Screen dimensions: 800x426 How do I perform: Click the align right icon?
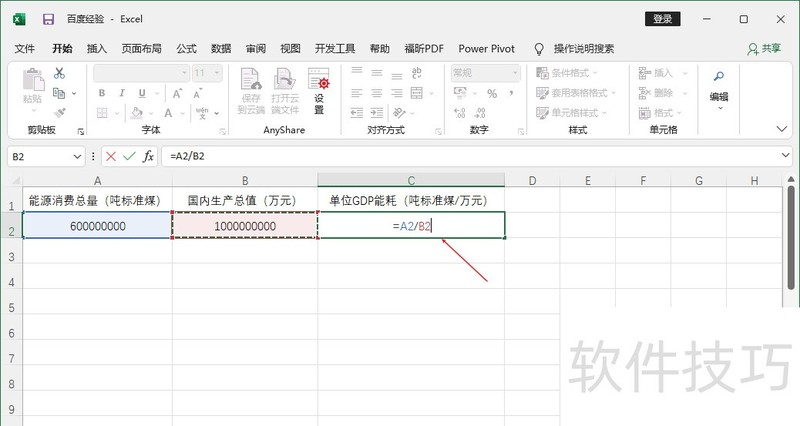(397, 93)
